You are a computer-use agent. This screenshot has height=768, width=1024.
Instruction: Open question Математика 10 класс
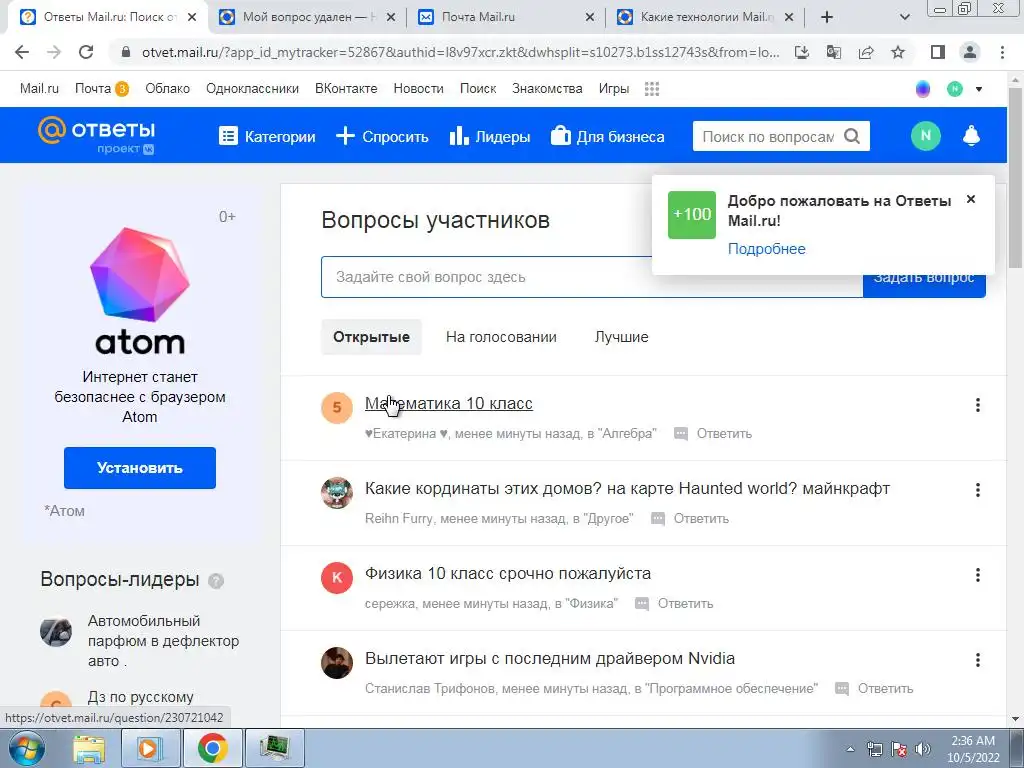point(449,404)
